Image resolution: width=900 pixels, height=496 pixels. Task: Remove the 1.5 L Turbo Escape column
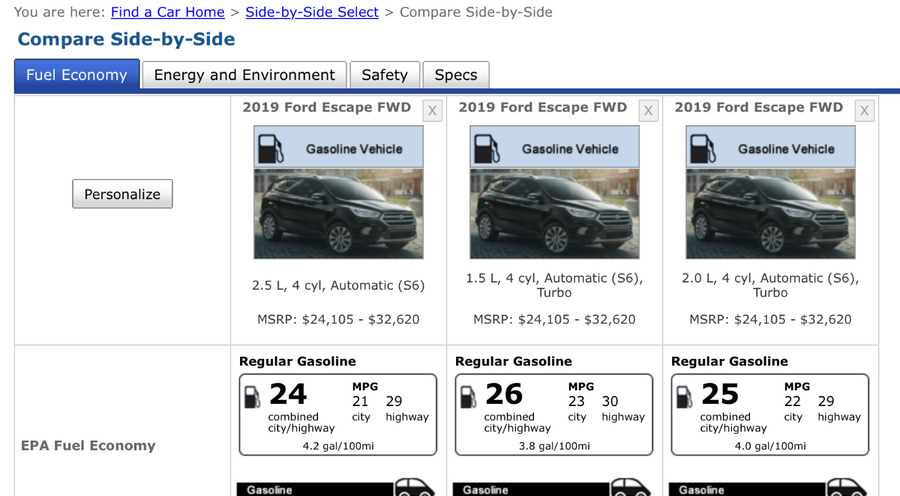click(648, 111)
